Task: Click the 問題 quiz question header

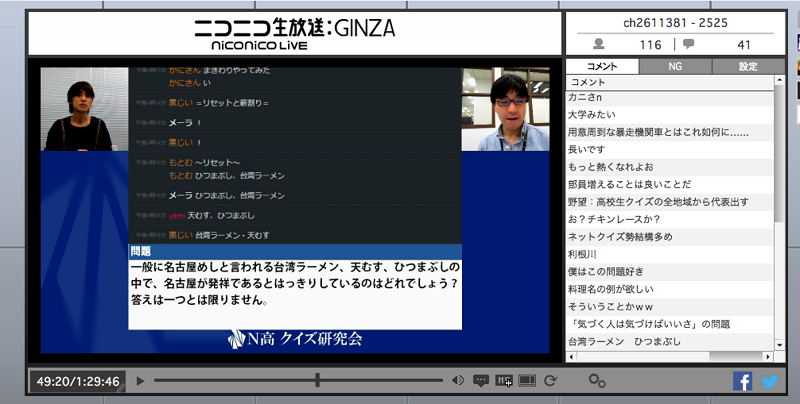Action: pos(295,251)
